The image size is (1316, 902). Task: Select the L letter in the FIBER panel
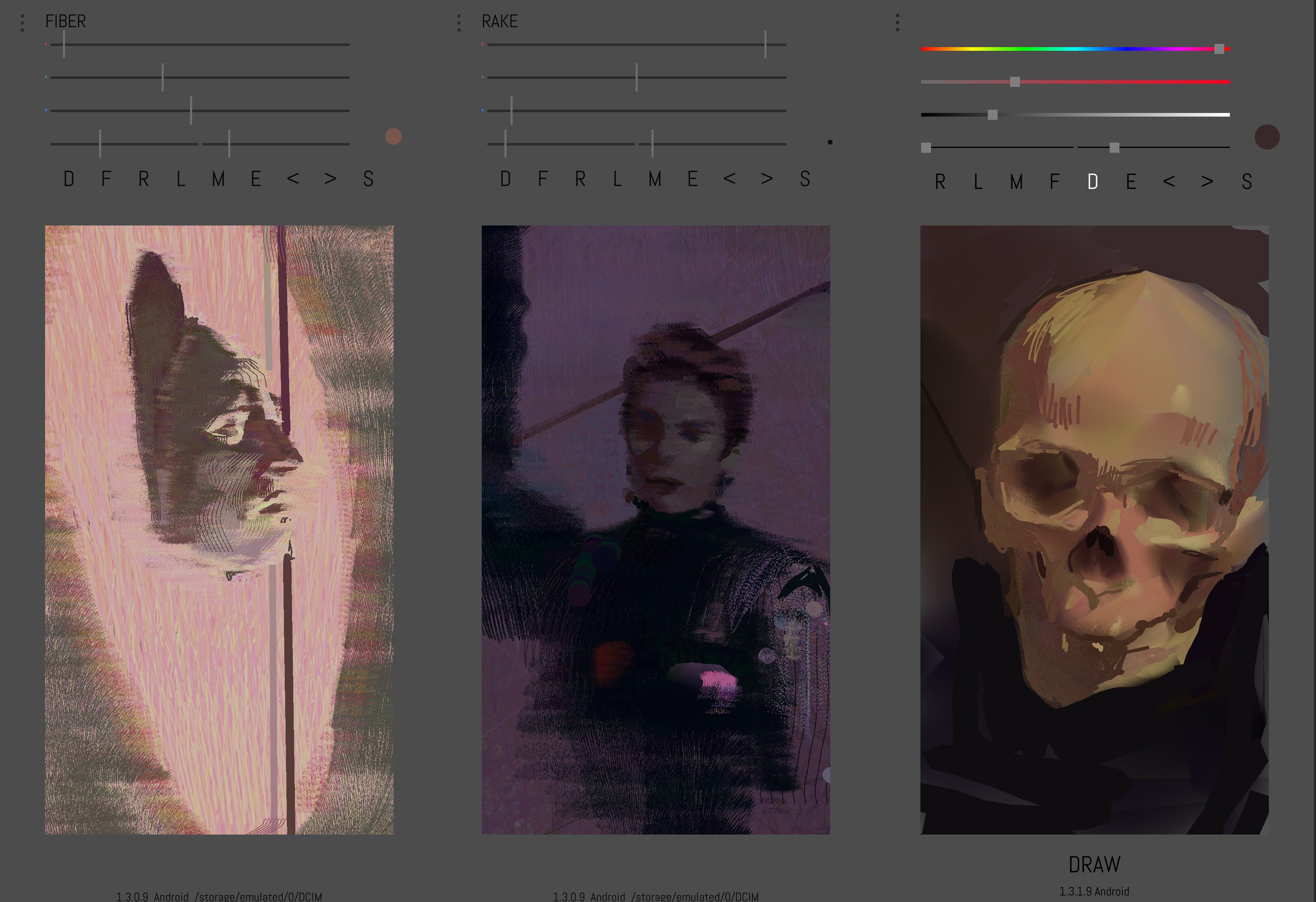pyautogui.click(x=181, y=179)
